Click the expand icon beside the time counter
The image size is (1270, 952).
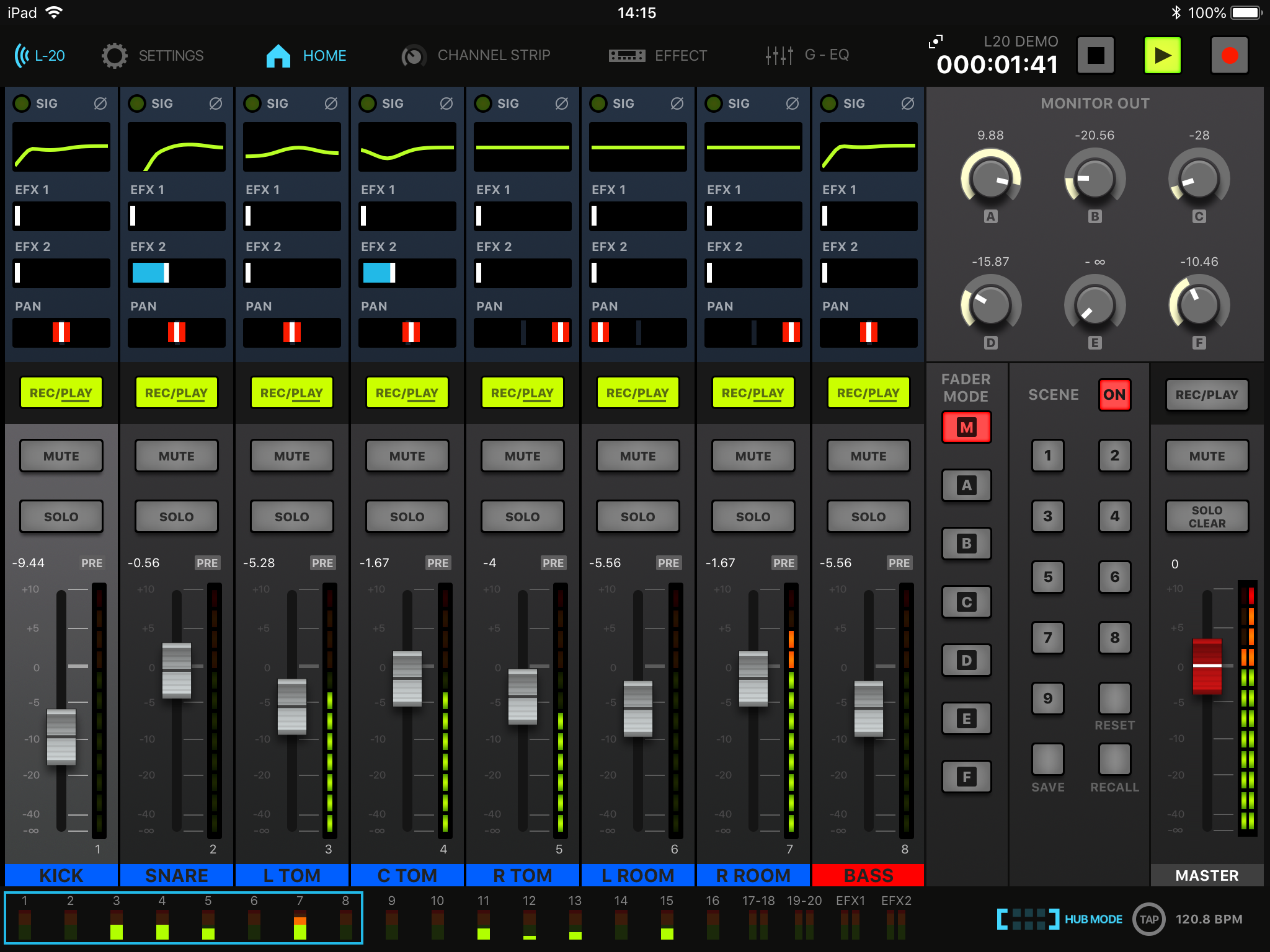(936, 42)
